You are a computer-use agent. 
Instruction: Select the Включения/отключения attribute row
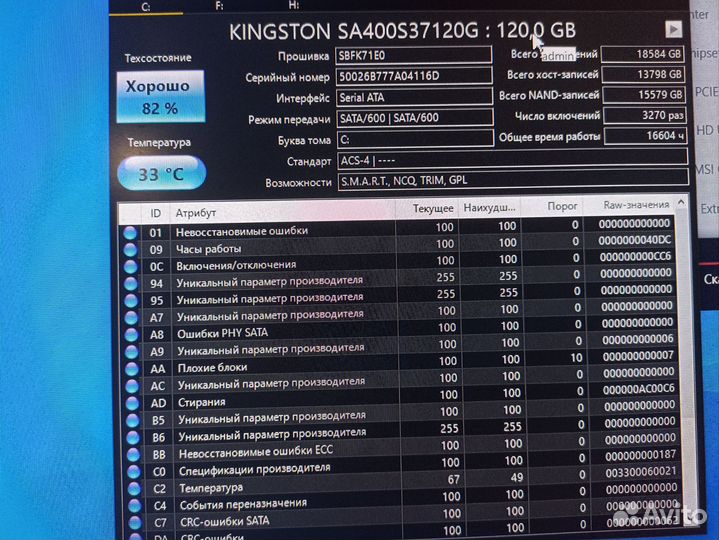coord(398,262)
